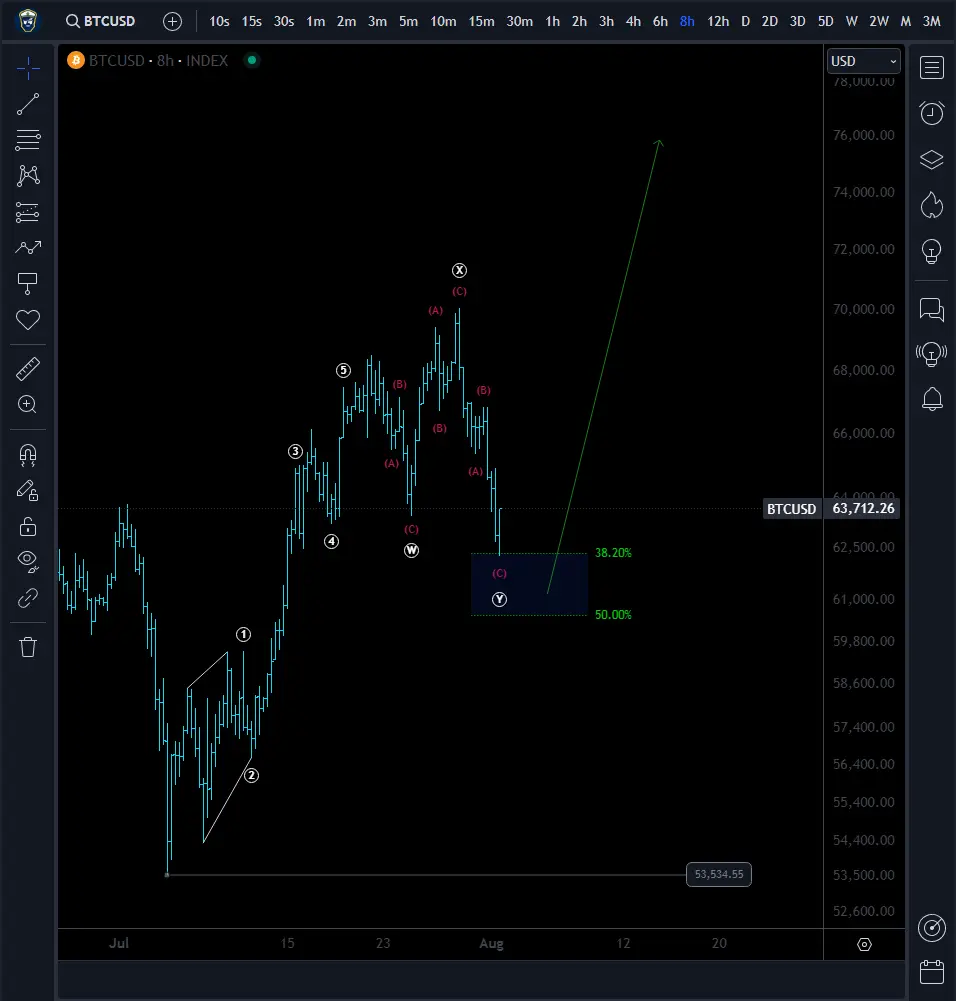The width and height of the screenshot is (956, 1001).
Task: Open the notifications bell panel
Action: coord(932,399)
